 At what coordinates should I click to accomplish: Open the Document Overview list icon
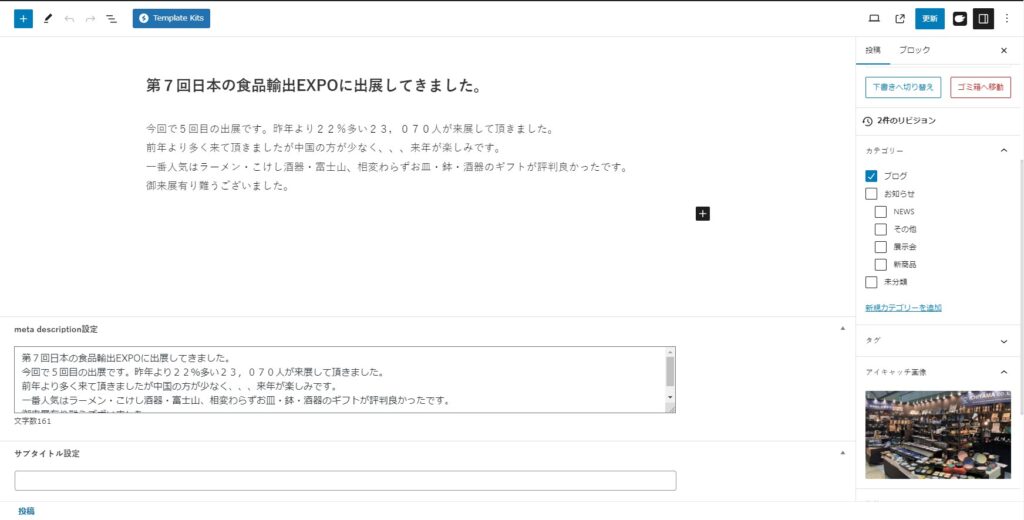pos(111,18)
